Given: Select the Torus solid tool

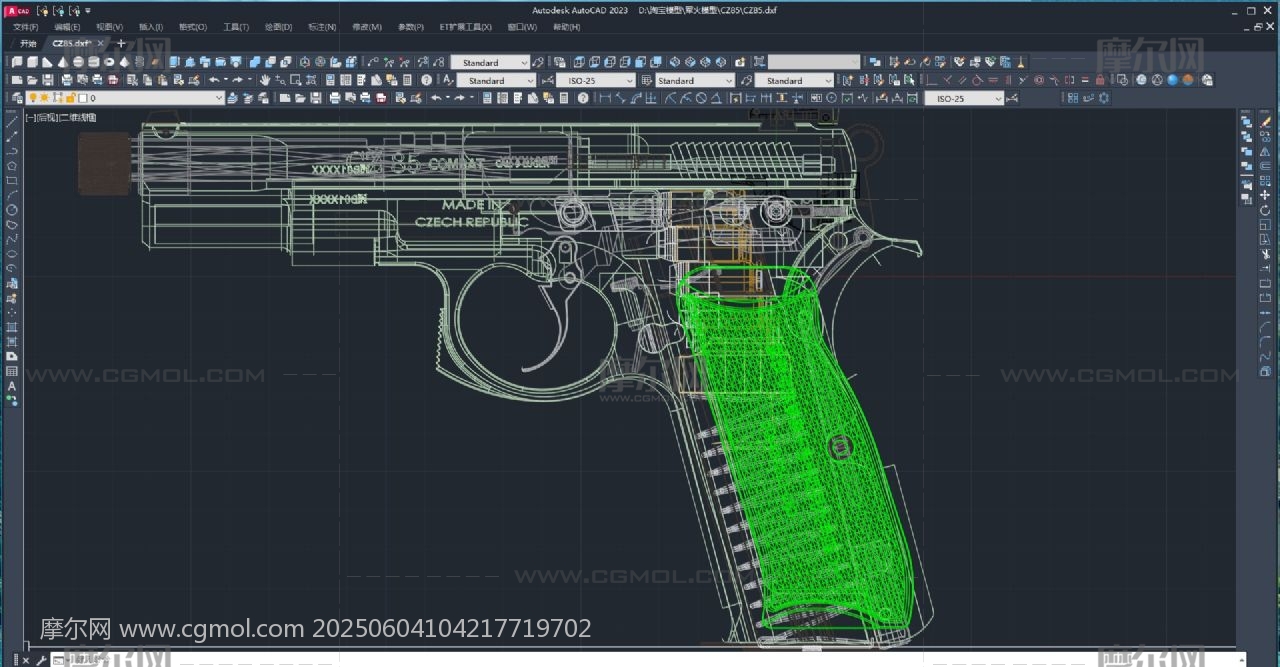Looking at the screenshot, I should [109, 62].
